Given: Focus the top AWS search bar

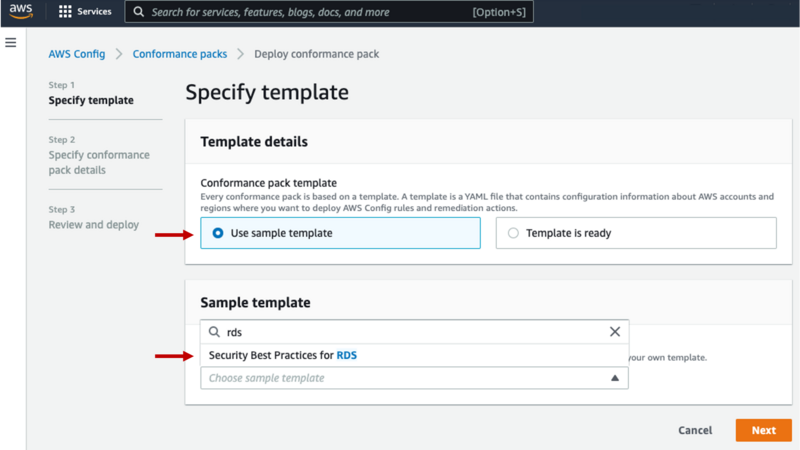Looking at the screenshot, I should pyautogui.click(x=329, y=12).
